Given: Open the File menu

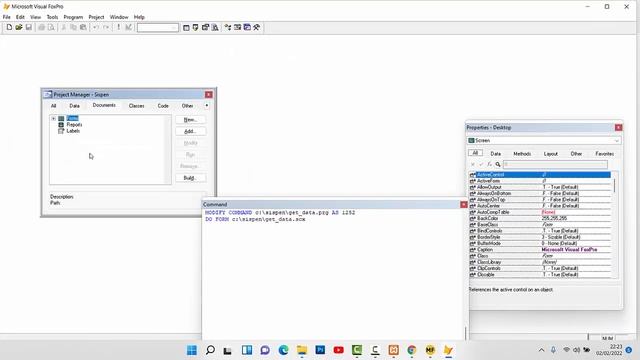Looking at the screenshot, I should (x=7, y=17).
